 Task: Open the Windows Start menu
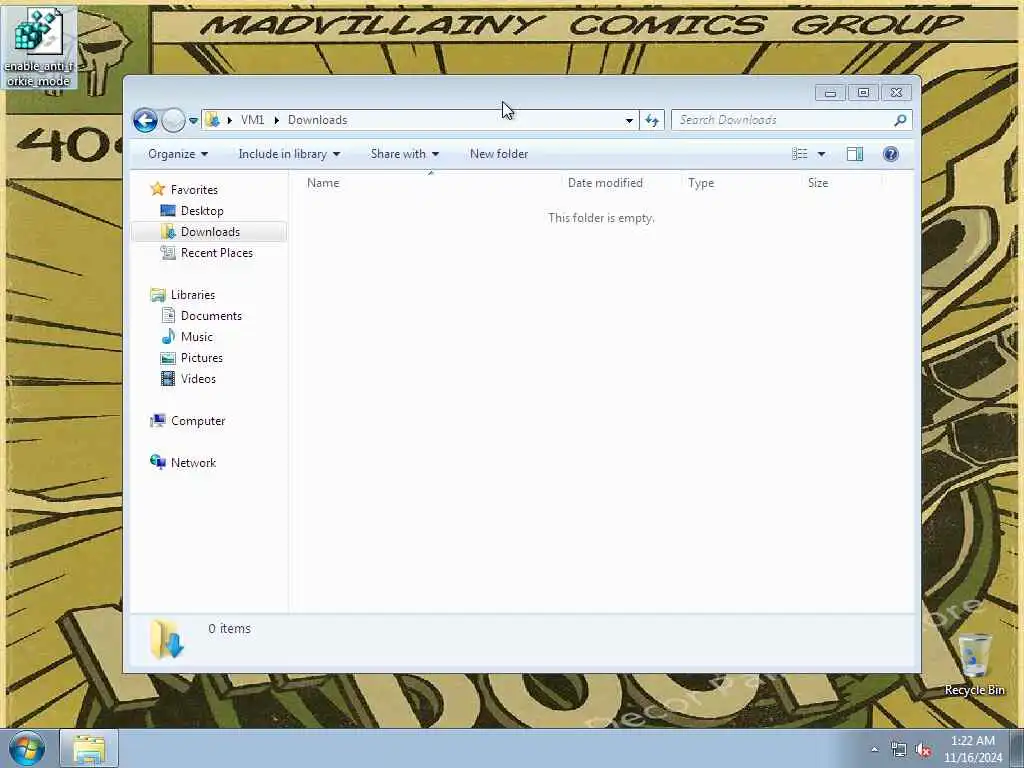(27, 748)
